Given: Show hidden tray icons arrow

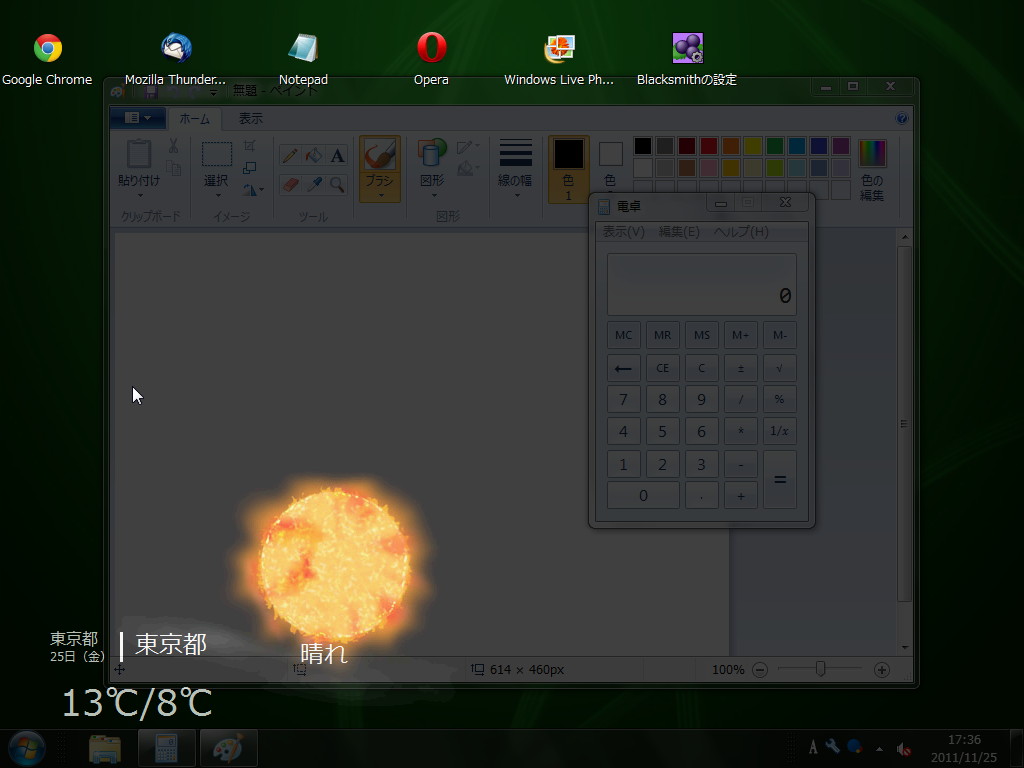Looking at the screenshot, I should (880, 748).
